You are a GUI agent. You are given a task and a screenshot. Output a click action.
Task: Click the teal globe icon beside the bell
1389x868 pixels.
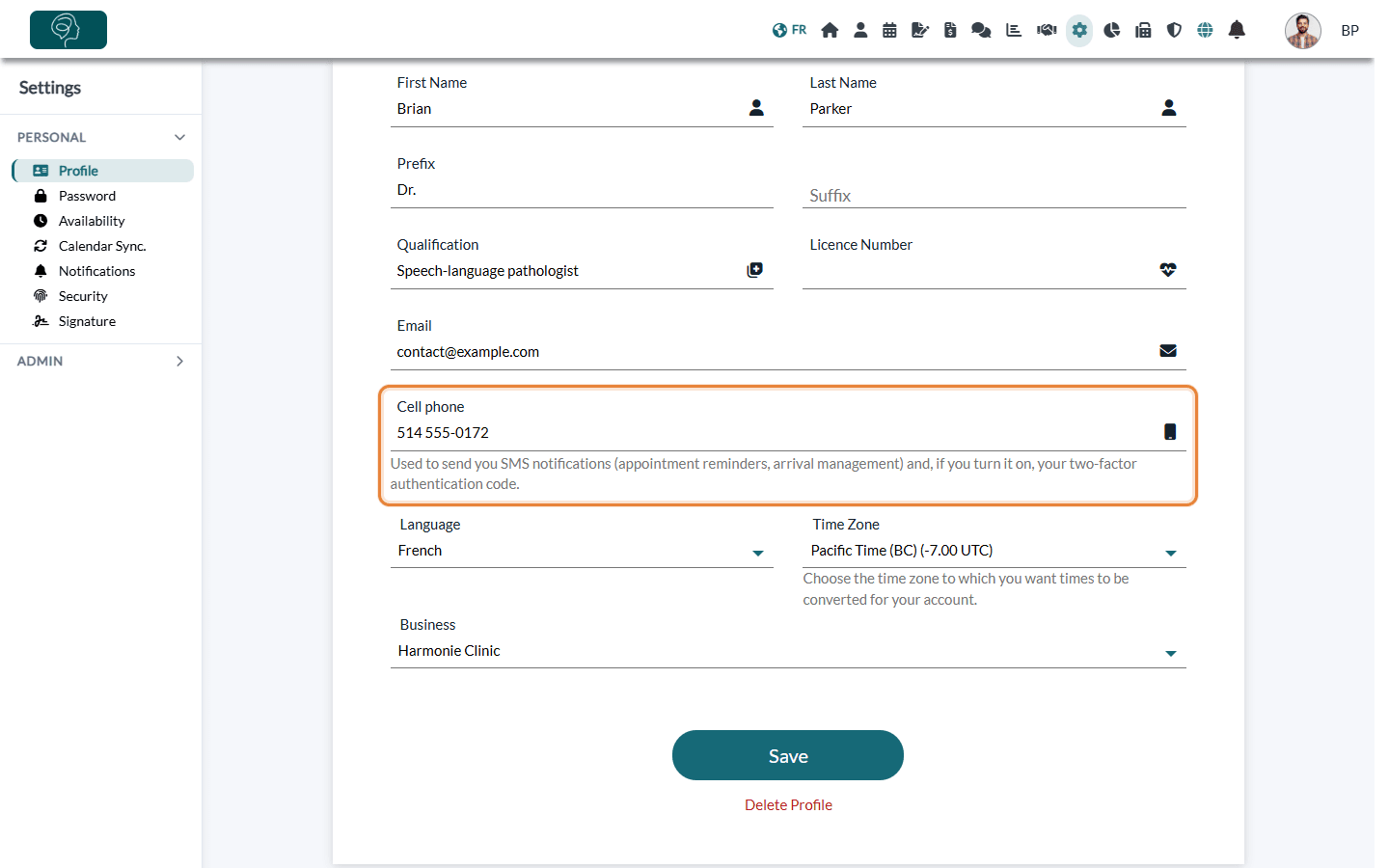(1205, 30)
